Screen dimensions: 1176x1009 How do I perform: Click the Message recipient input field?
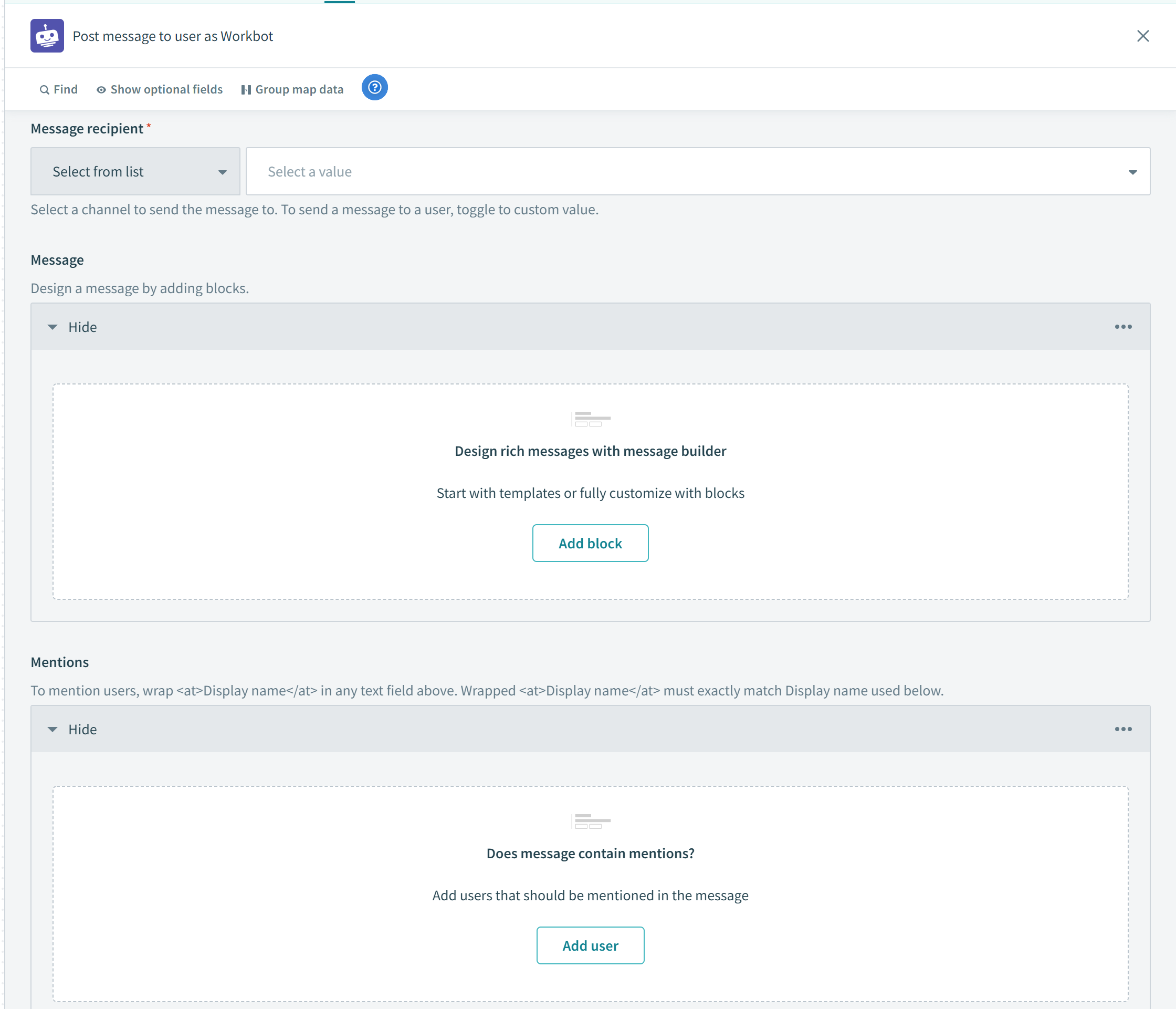[698, 171]
